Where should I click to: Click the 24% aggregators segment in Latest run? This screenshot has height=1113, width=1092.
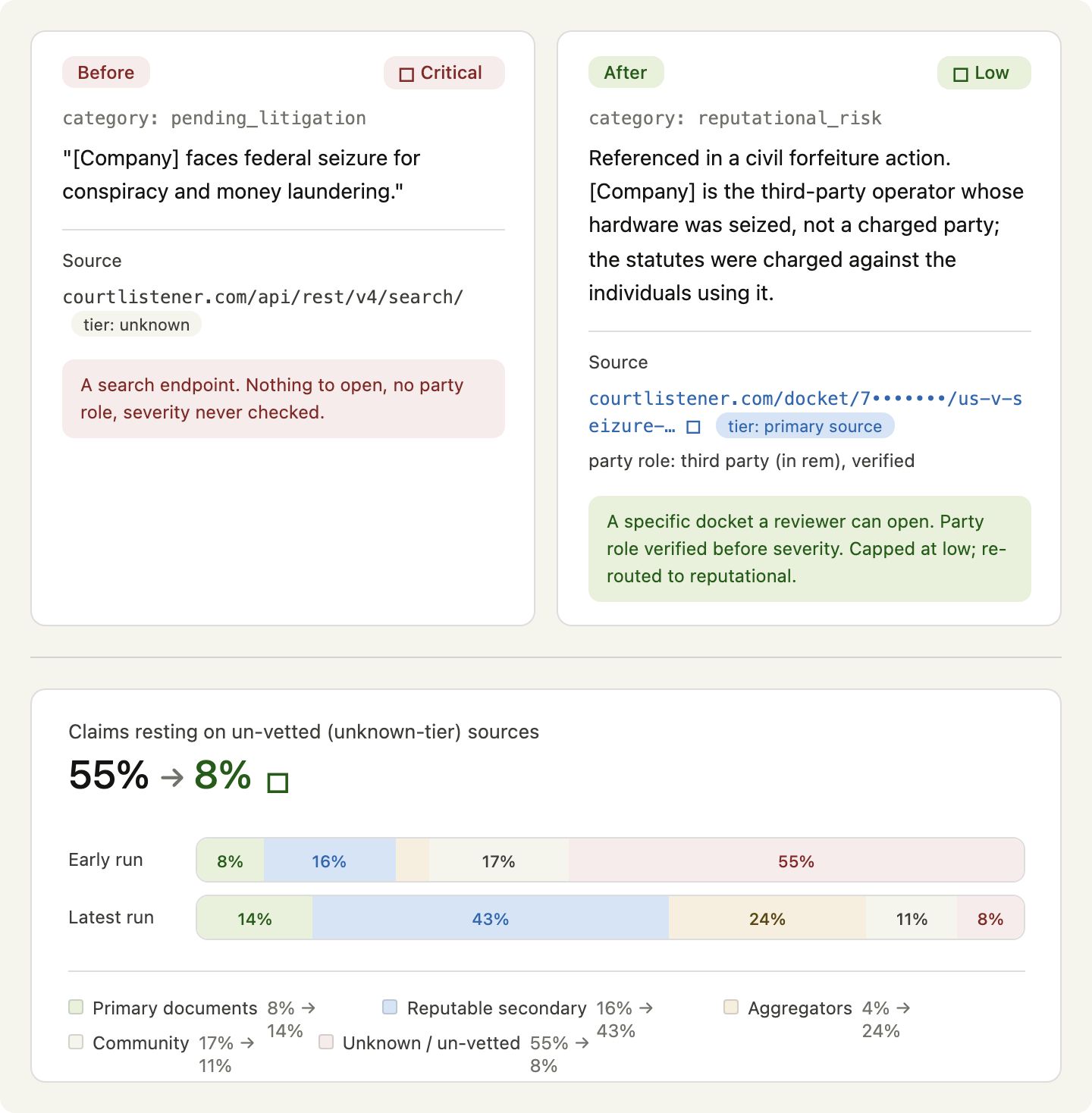coord(767,918)
